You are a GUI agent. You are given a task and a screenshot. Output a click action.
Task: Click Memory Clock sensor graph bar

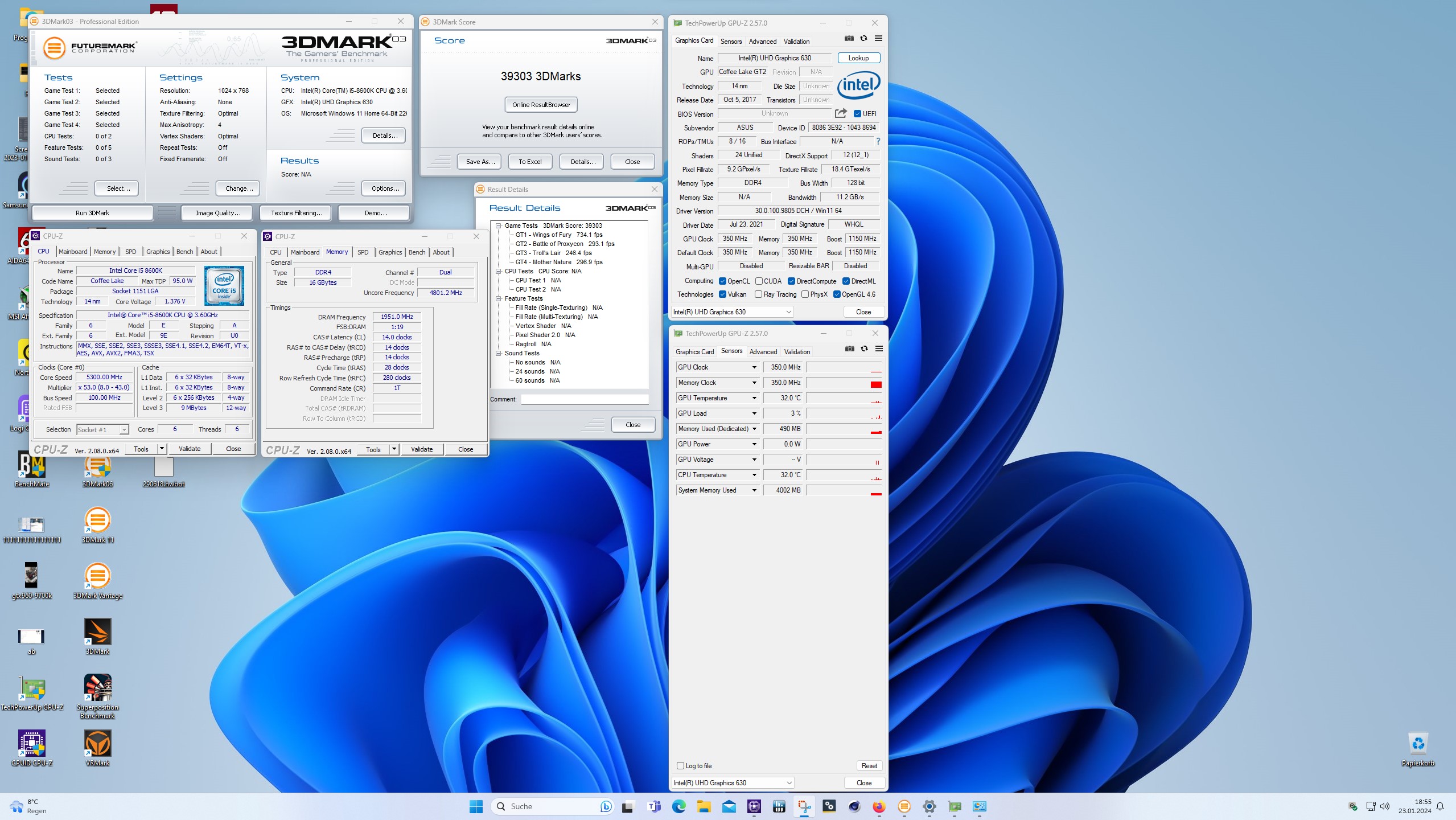(x=844, y=383)
